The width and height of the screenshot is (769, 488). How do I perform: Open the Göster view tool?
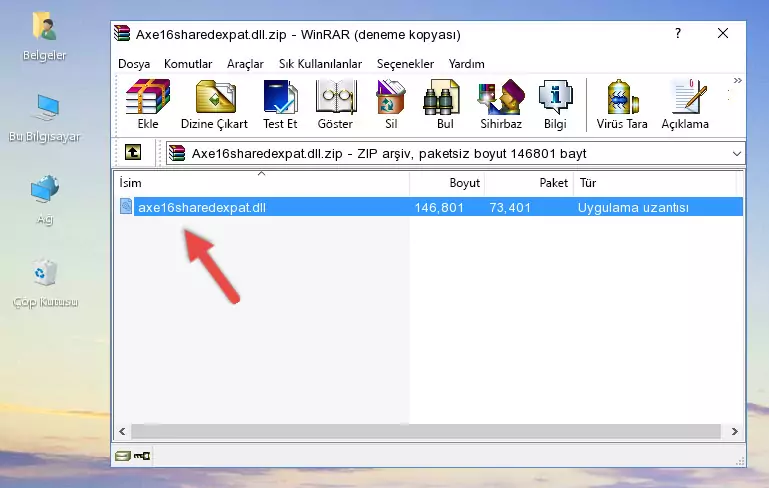tap(335, 104)
